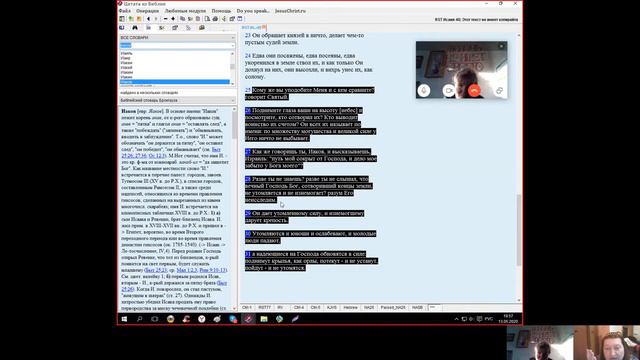Open the JesusChrist.ru menu
Screen dimensions: 640x360
290,11
